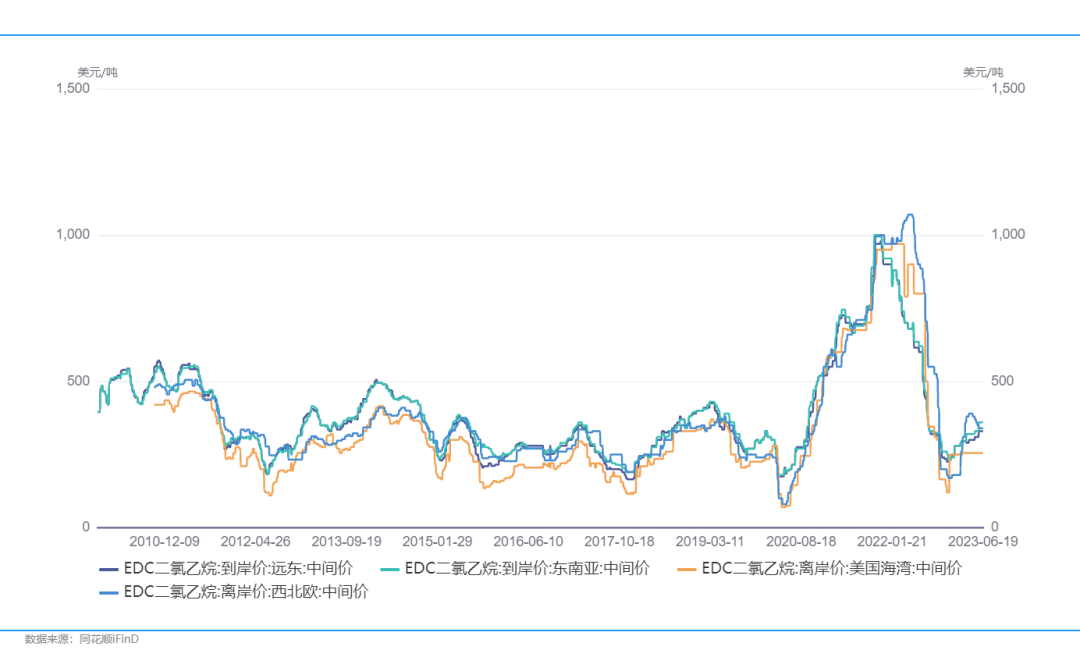Select the 2010-12-09 date on the x-axis
Image resolution: width=1080 pixels, height=650 pixels.
164,541
